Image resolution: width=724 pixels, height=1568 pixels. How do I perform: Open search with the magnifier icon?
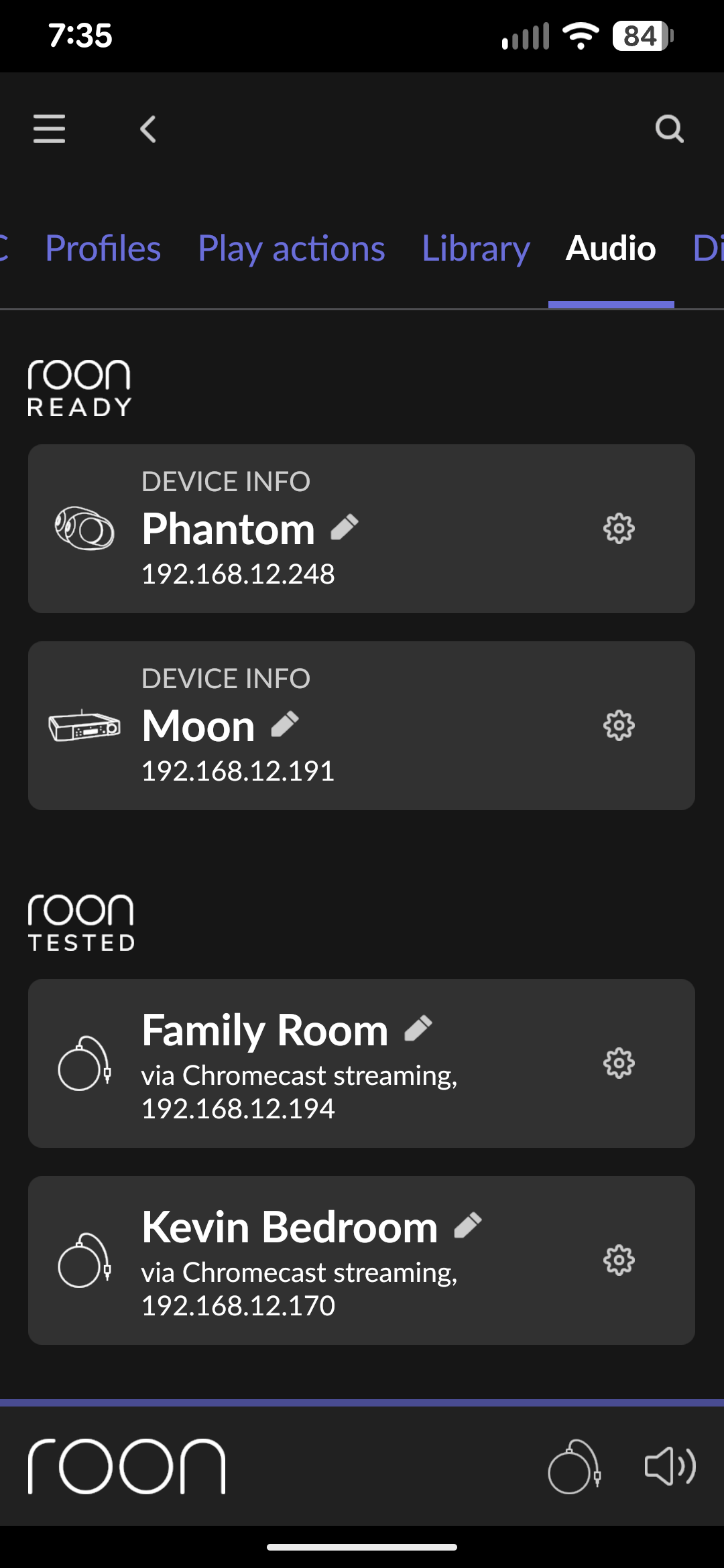pos(669,129)
